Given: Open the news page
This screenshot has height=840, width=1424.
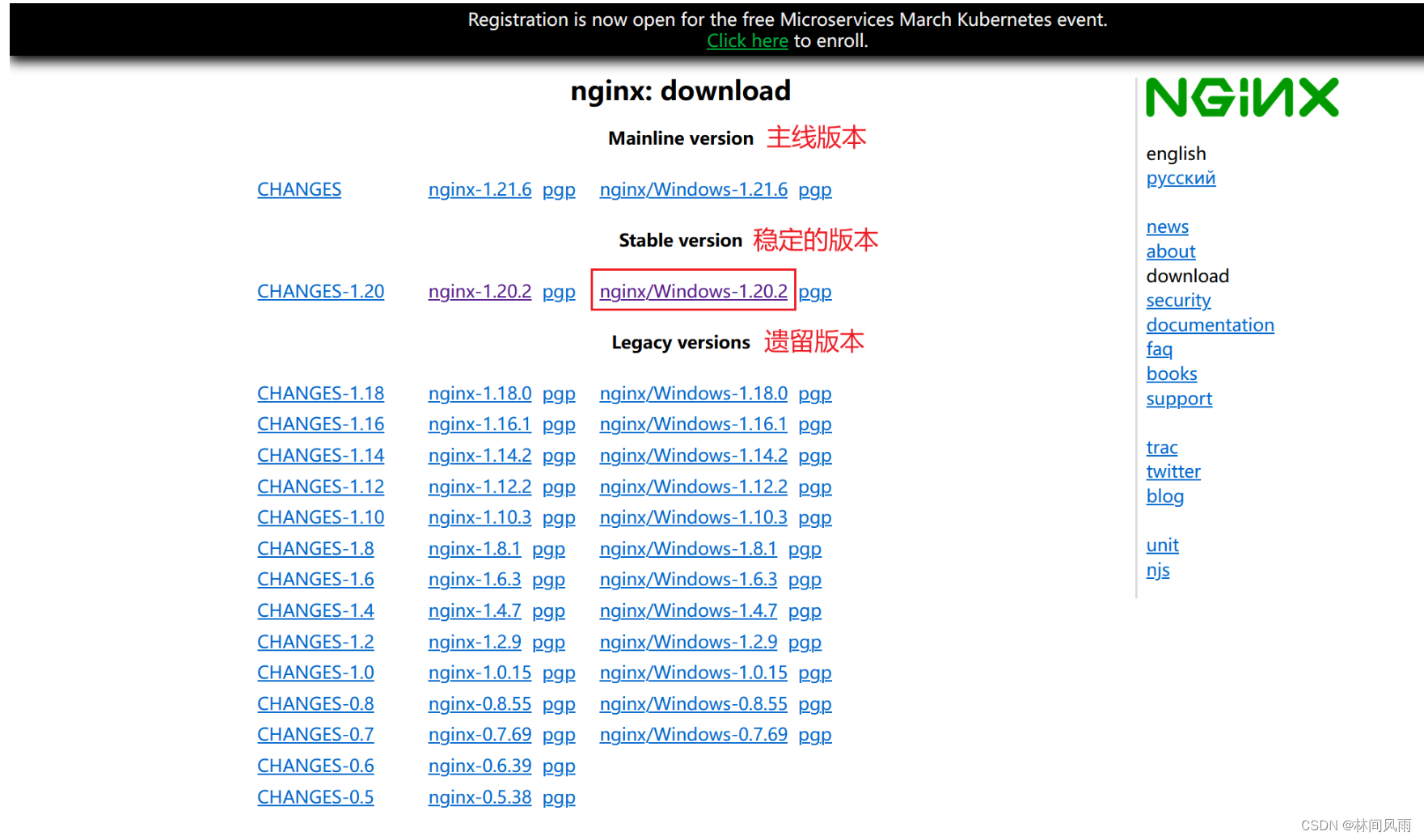Looking at the screenshot, I should pos(1167,227).
